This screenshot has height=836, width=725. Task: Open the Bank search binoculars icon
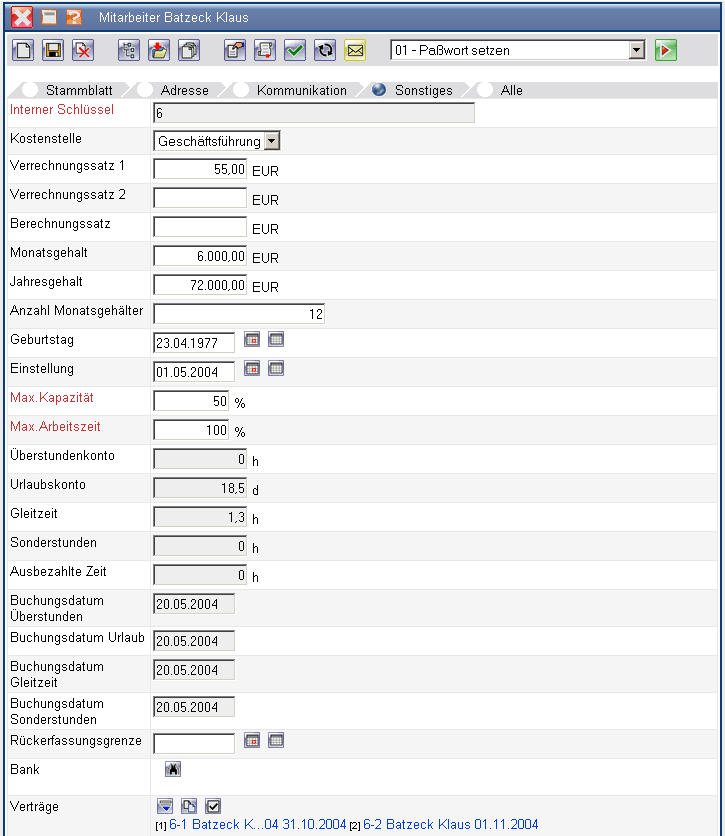click(x=173, y=769)
